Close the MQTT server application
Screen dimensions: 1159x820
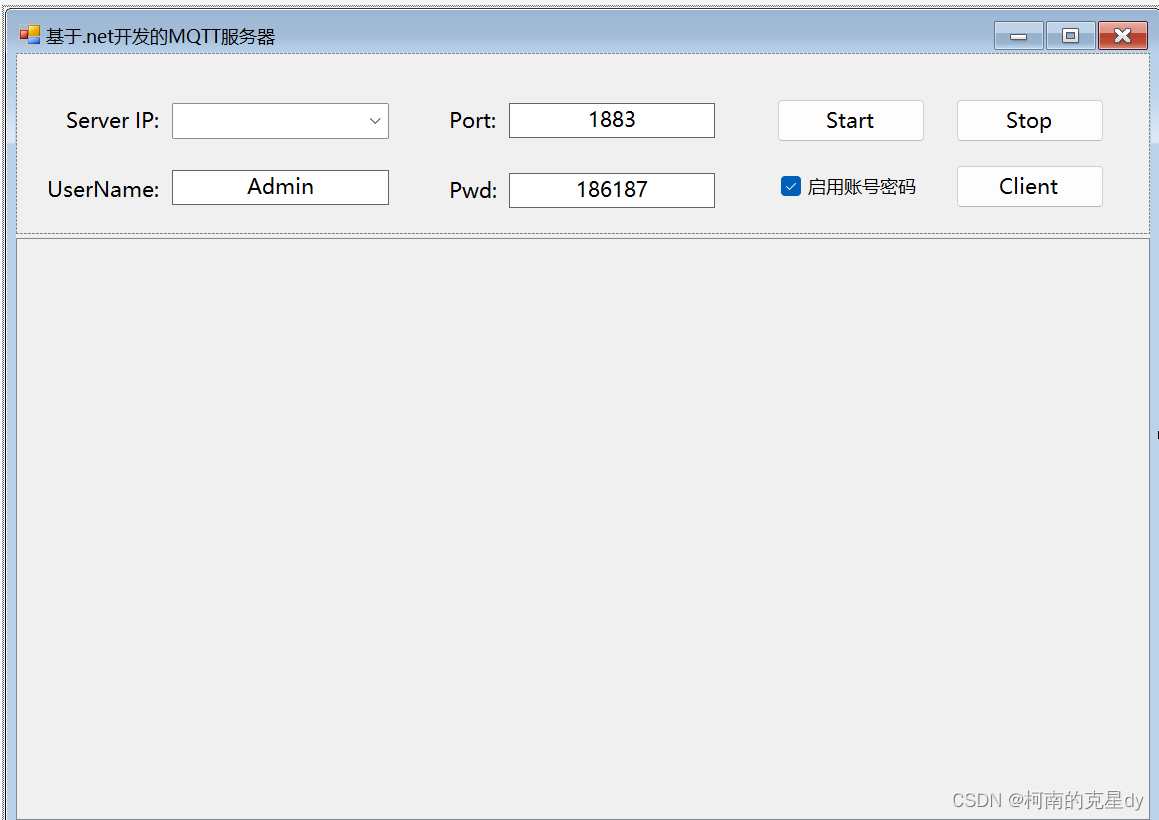pyautogui.click(x=1121, y=35)
